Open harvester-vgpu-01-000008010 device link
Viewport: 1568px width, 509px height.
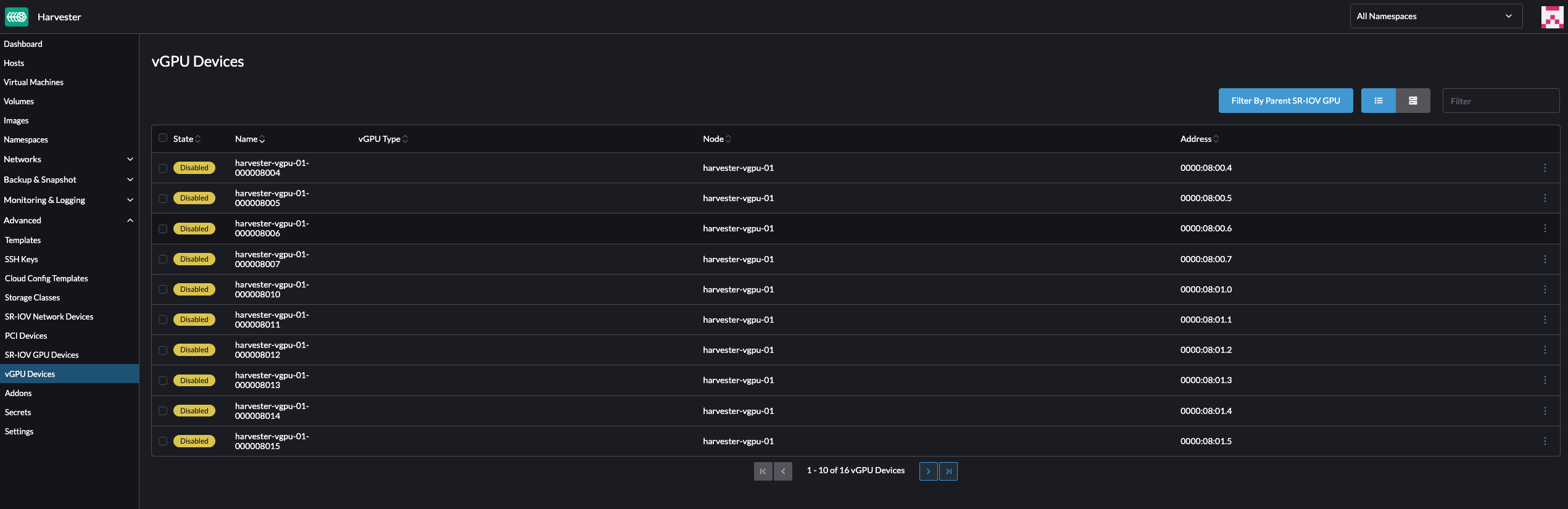272,289
